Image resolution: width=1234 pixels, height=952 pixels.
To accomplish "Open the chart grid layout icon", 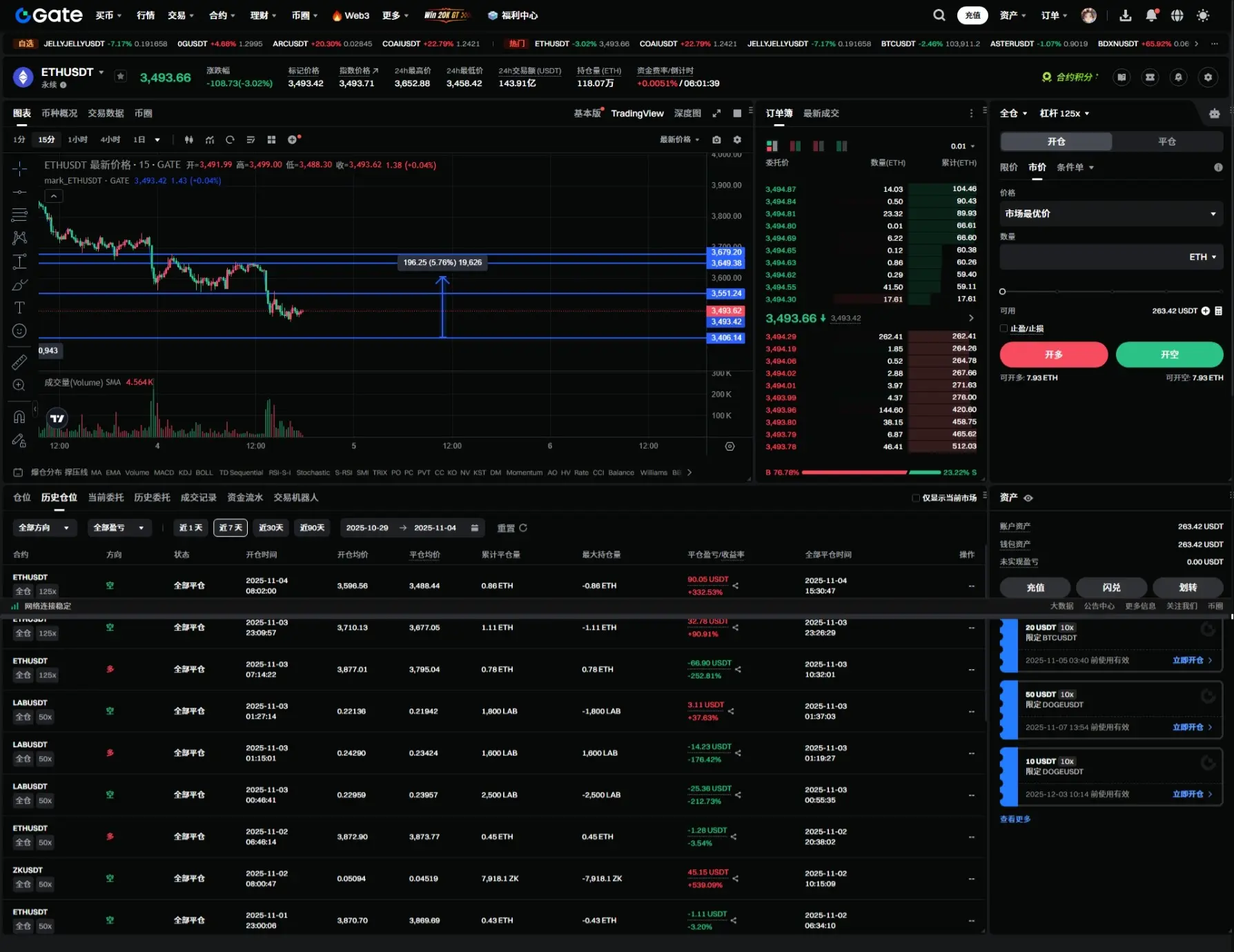I will point(271,139).
